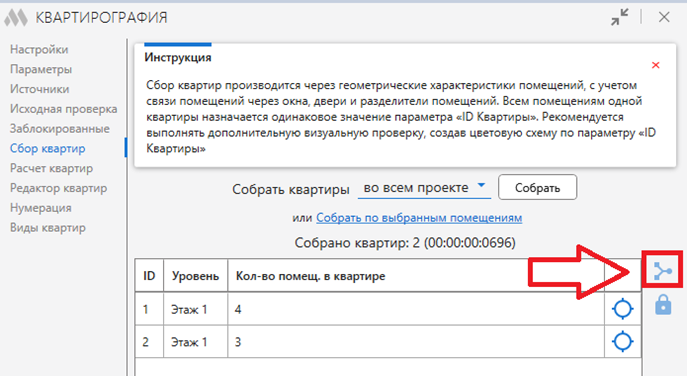The image size is (687, 376).
Task: Click the 'Собрано квартир: 2' status text
Action: point(404,242)
